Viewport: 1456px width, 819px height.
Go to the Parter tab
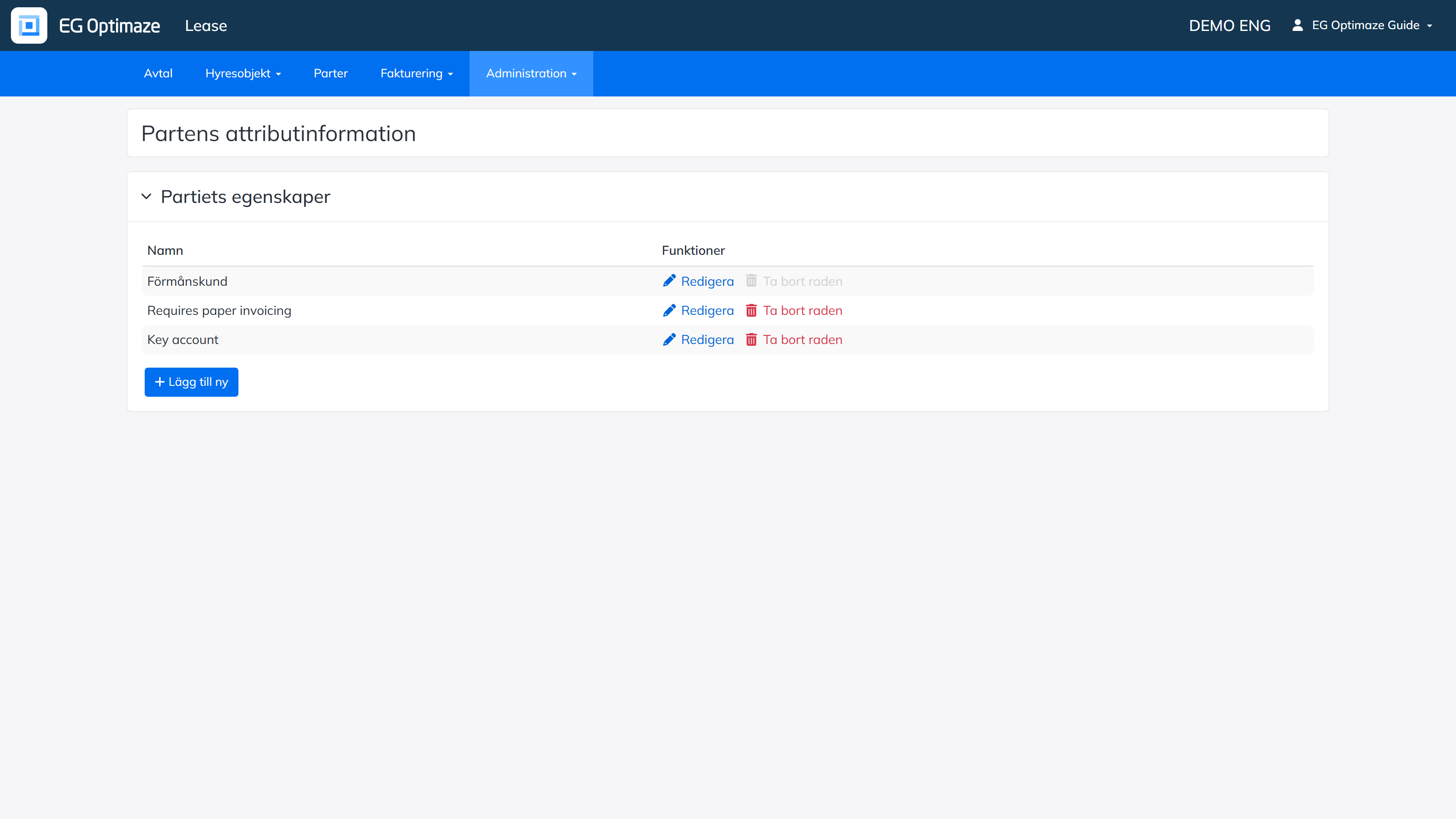[x=331, y=73]
